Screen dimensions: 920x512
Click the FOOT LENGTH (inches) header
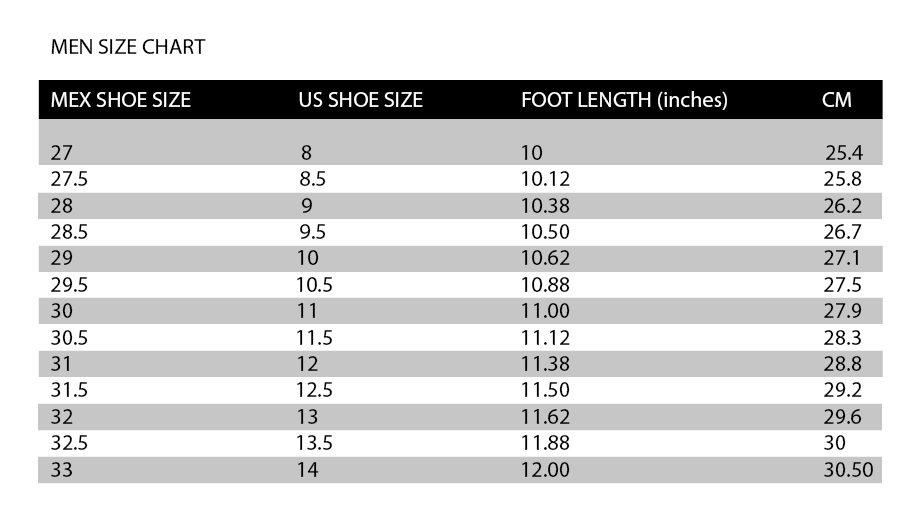(624, 100)
